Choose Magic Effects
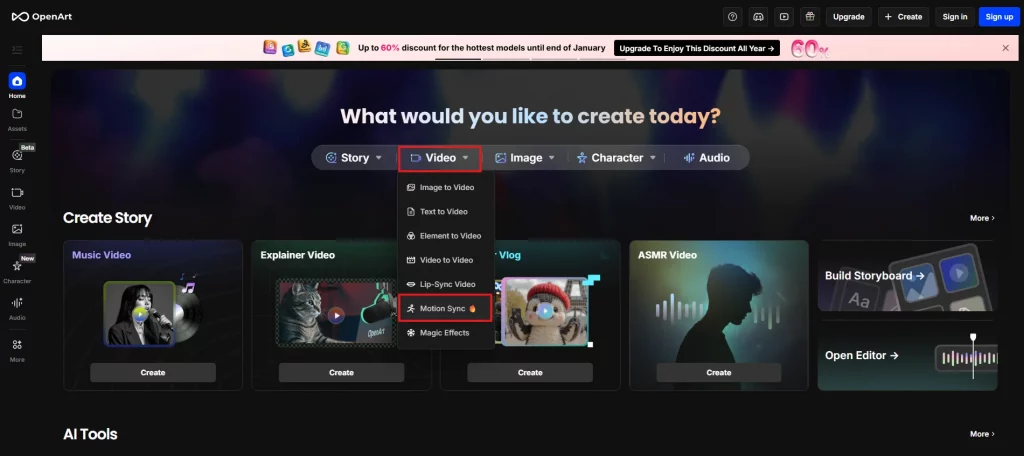1024x456 pixels. pyautogui.click(x=446, y=333)
